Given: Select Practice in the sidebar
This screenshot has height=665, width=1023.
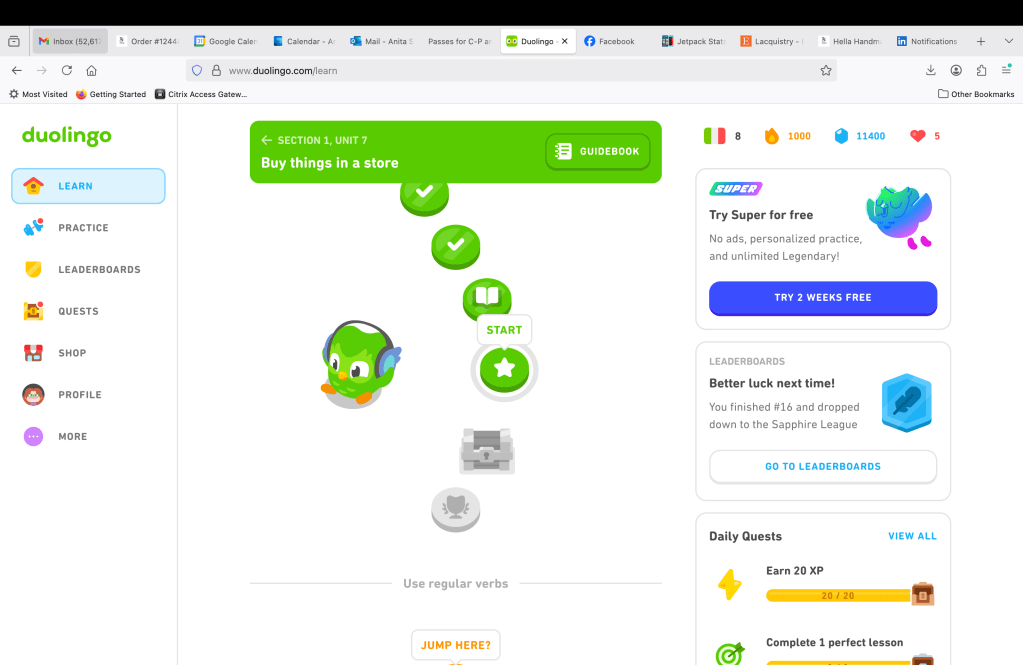Looking at the screenshot, I should pos(84,228).
